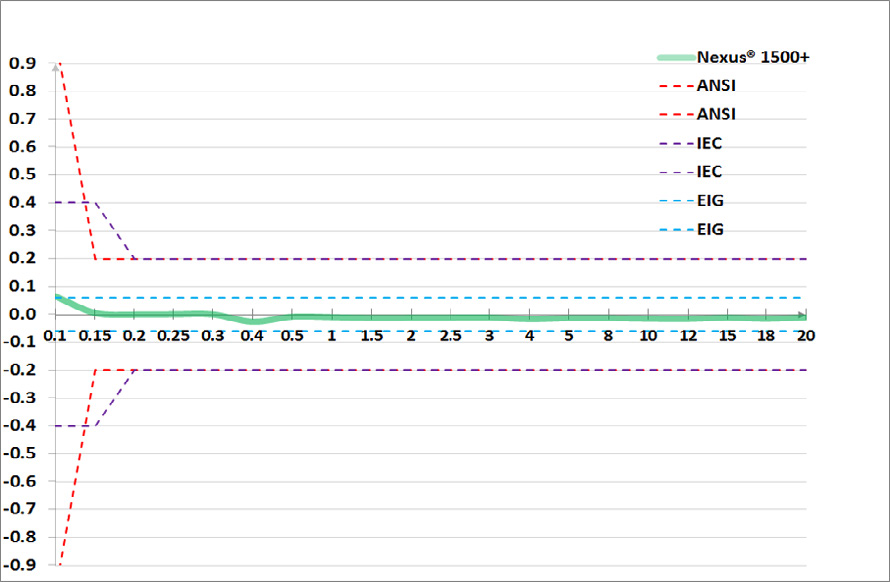Image resolution: width=890 pixels, height=582 pixels.
Task: Select the green Nexus 1500+ legend line sample
Action: coord(677,57)
